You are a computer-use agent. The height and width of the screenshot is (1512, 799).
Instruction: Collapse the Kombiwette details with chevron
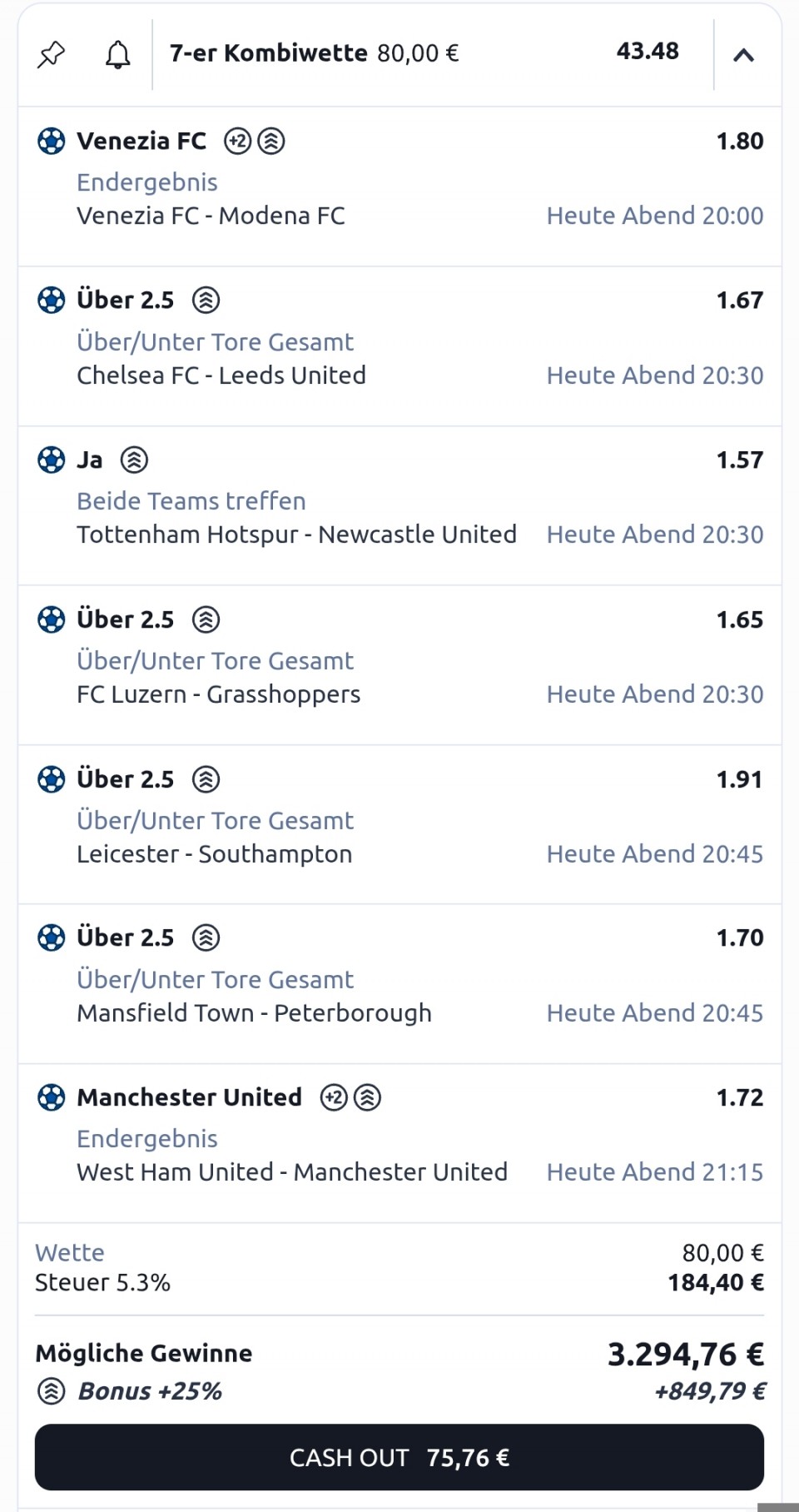click(x=743, y=55)
